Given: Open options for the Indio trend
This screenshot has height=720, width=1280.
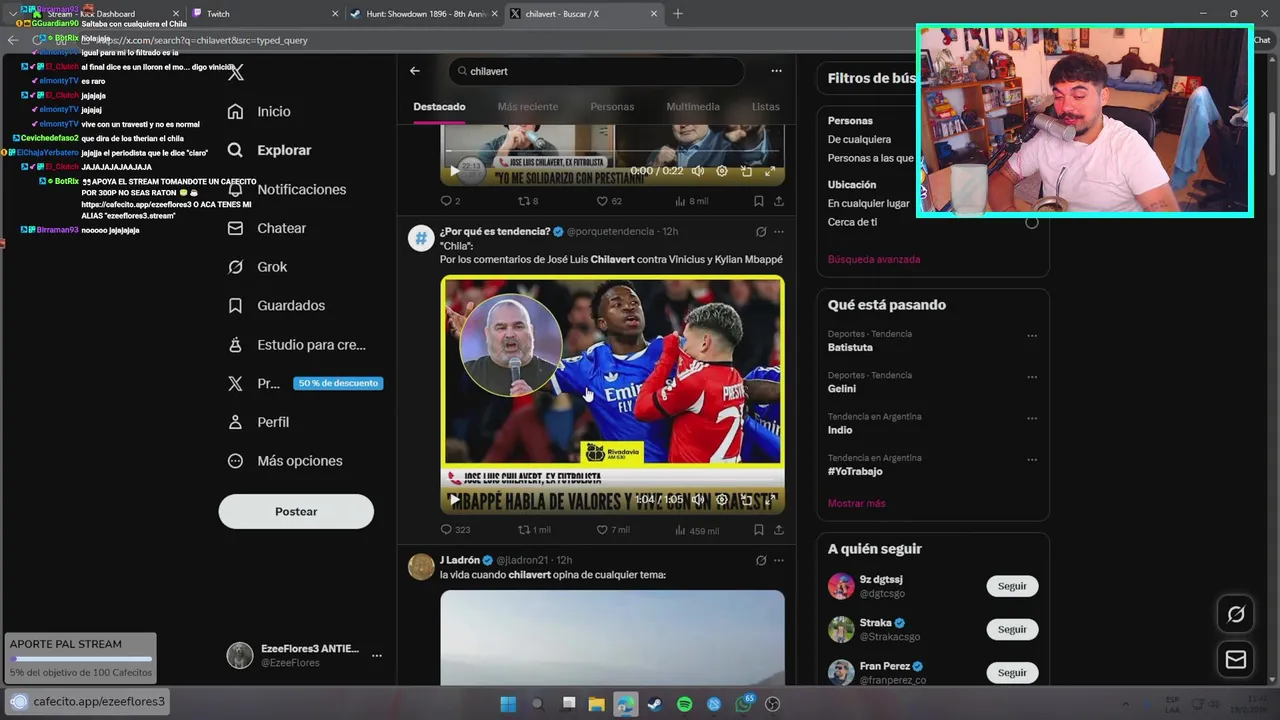Looking at the screenshot, I should pyautogui.click(x=1032, y=418).
